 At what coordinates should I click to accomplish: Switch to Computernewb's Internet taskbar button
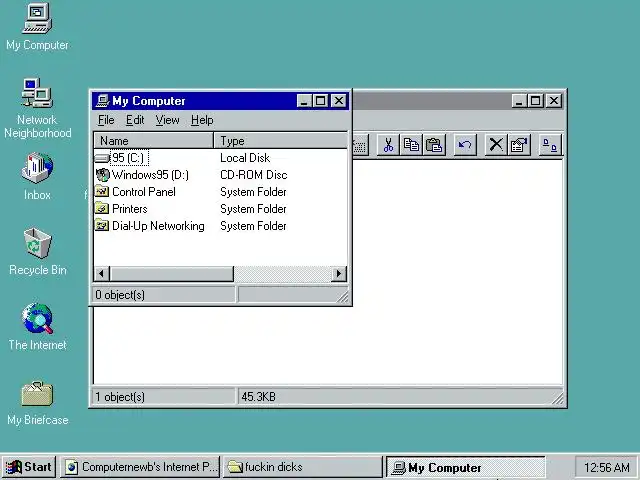click(x=140, y=467)
